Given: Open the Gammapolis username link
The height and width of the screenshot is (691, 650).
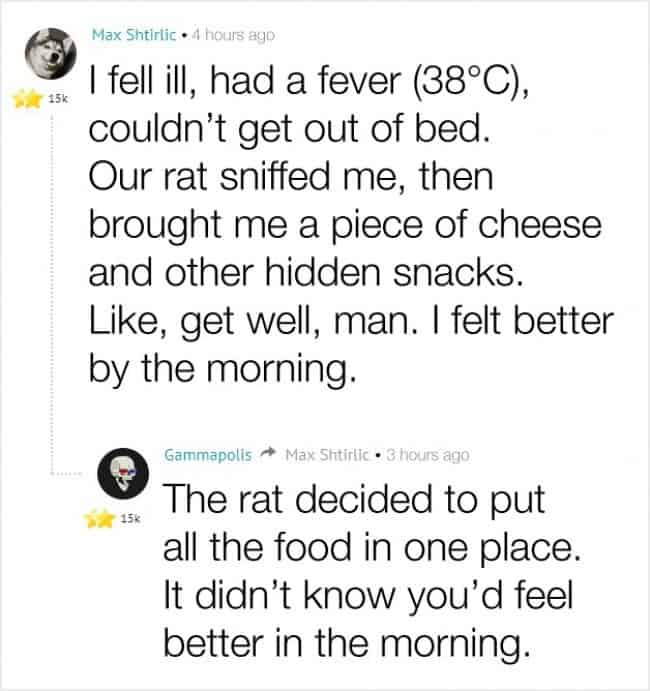Looking at the screenshot, I should (207, 455).
